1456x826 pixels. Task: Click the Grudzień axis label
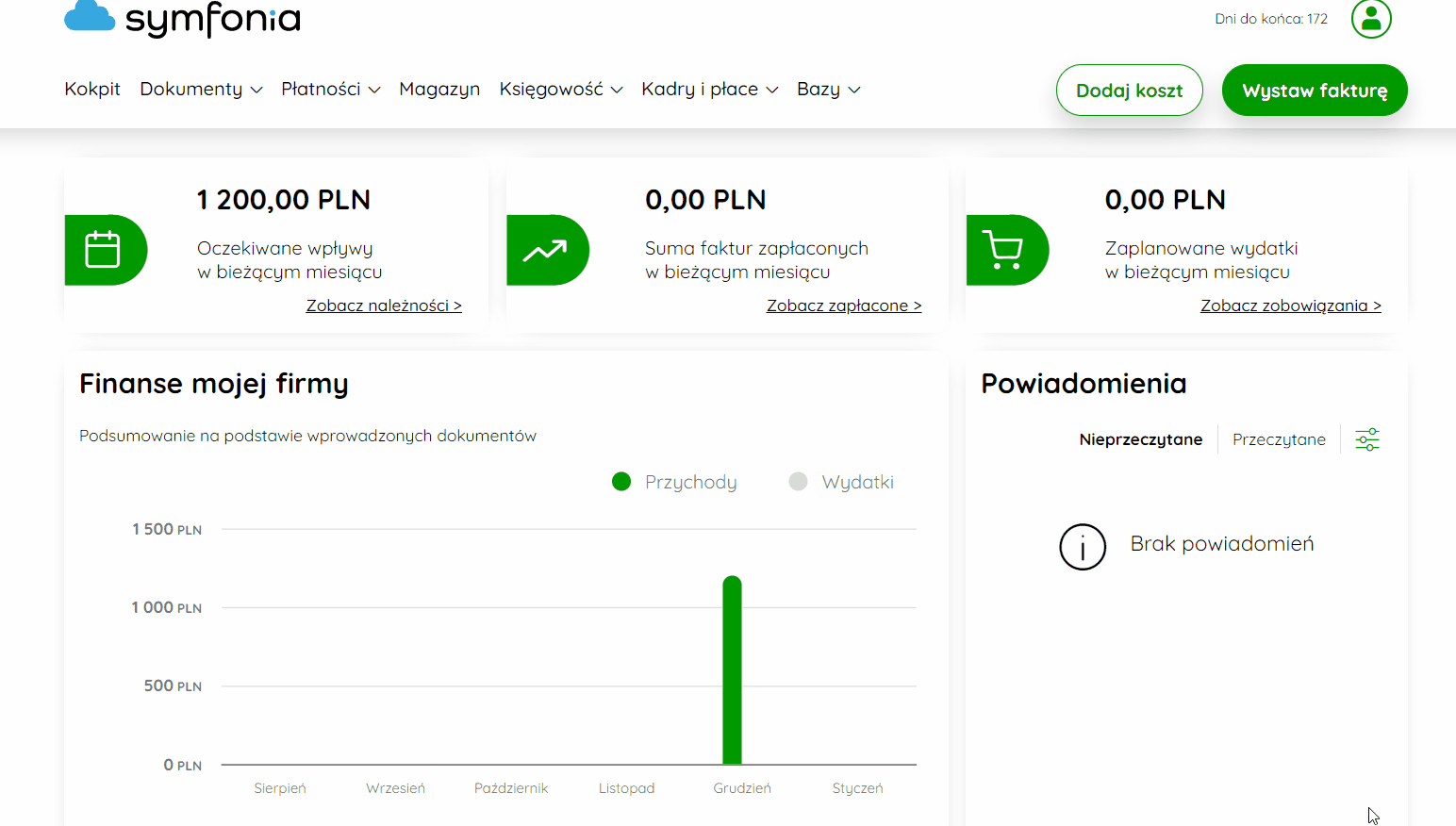click(742, 788)
